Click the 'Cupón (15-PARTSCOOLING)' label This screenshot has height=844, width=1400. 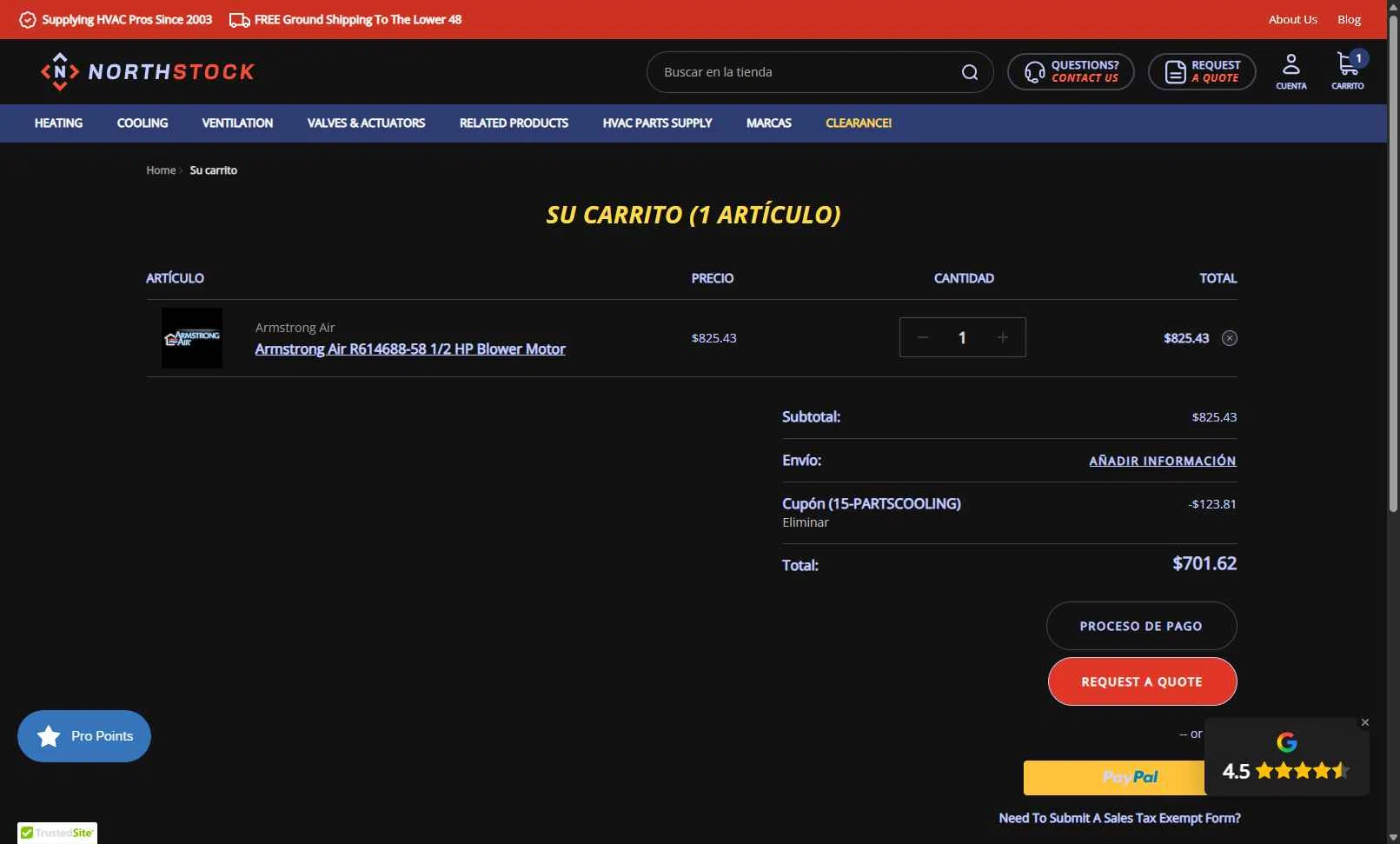coord(871,503)
